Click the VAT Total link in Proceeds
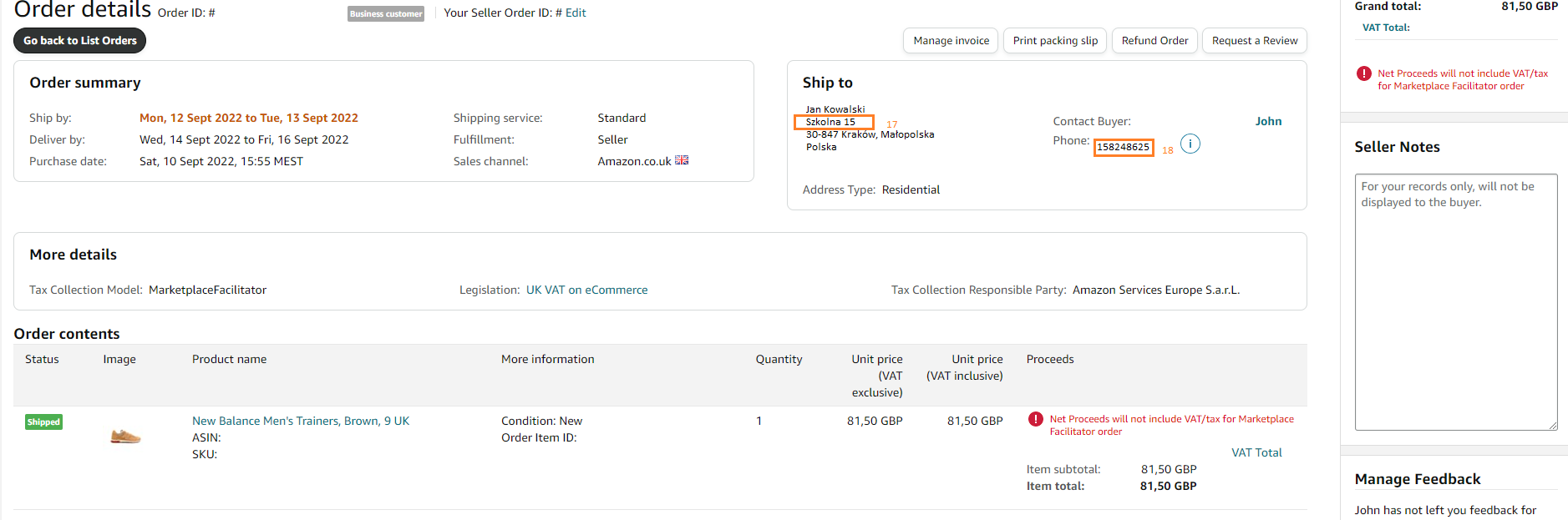The height and width of the screenshot is (520, 1568). [x=1256, y=452]
